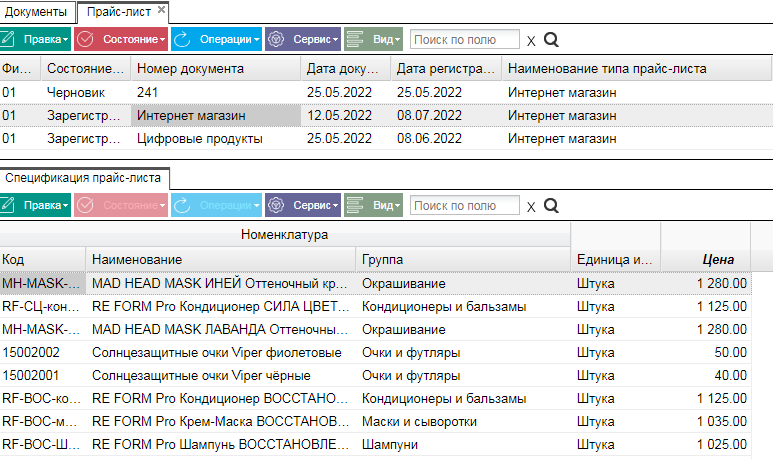
Task: Click Маски и сыворотки group cell
Action: click(x=463, y=422)
